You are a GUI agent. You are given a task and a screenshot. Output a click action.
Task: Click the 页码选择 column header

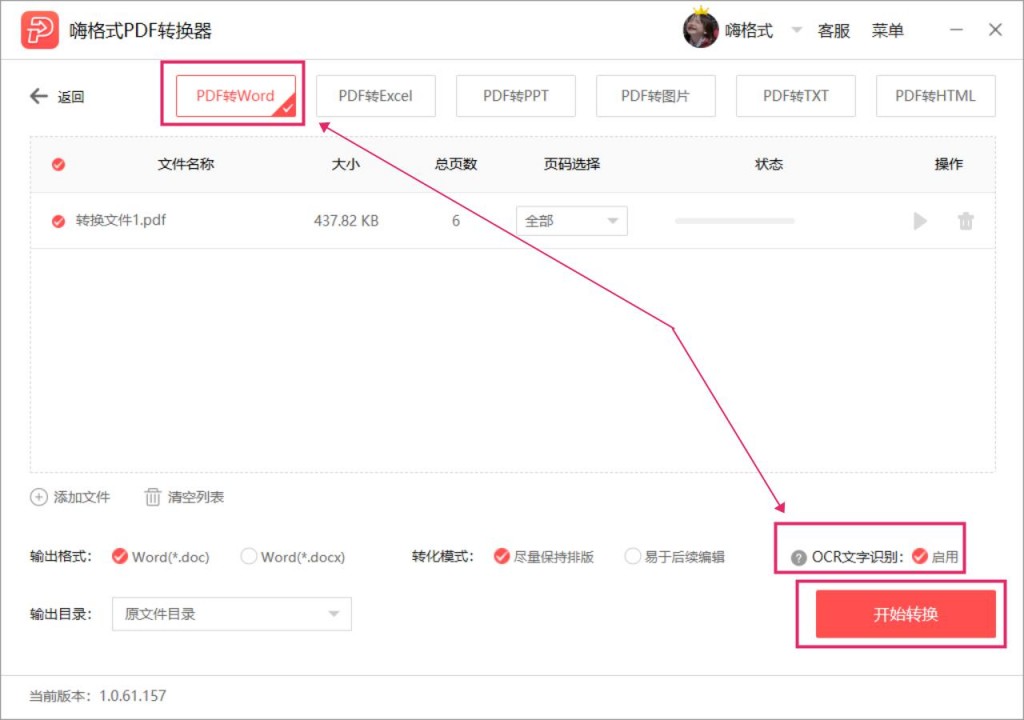[x=571, y=164]
